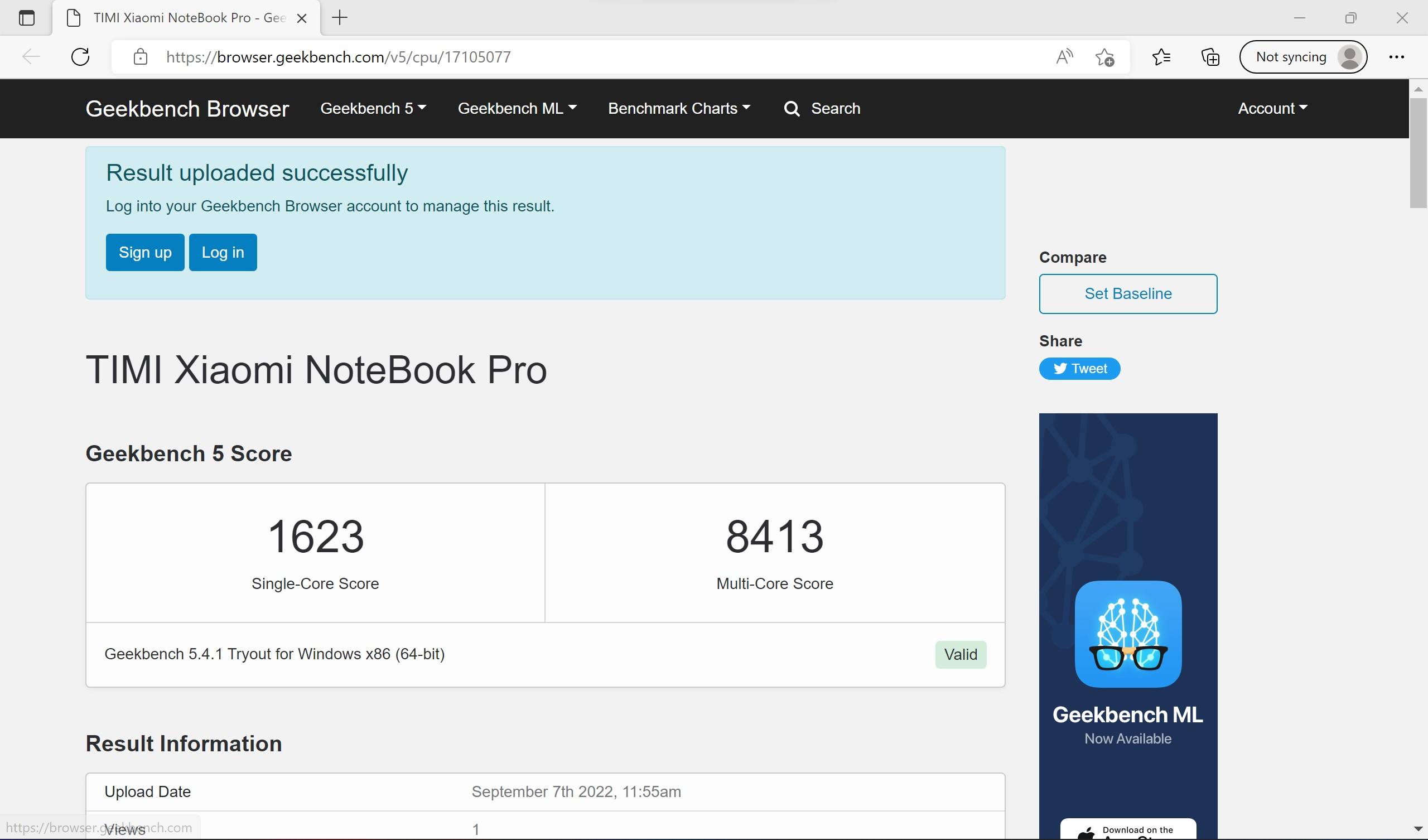The height and width of the screenshot is (840, 1428).
Task: Open the Benchmark Charts dropdown
Action: pyautogui.click(x=679, y=108)
